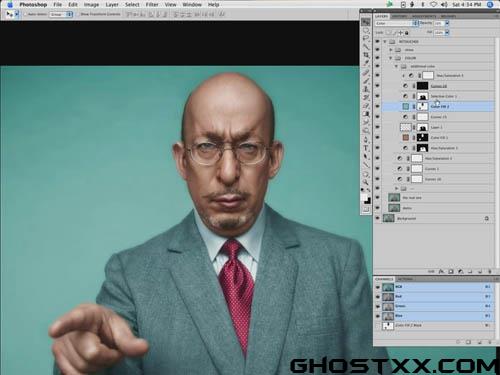This screenshot has width=500, height=375.
Task: Select the Type tool in the toolbox
Action: (x=366, y=148)
